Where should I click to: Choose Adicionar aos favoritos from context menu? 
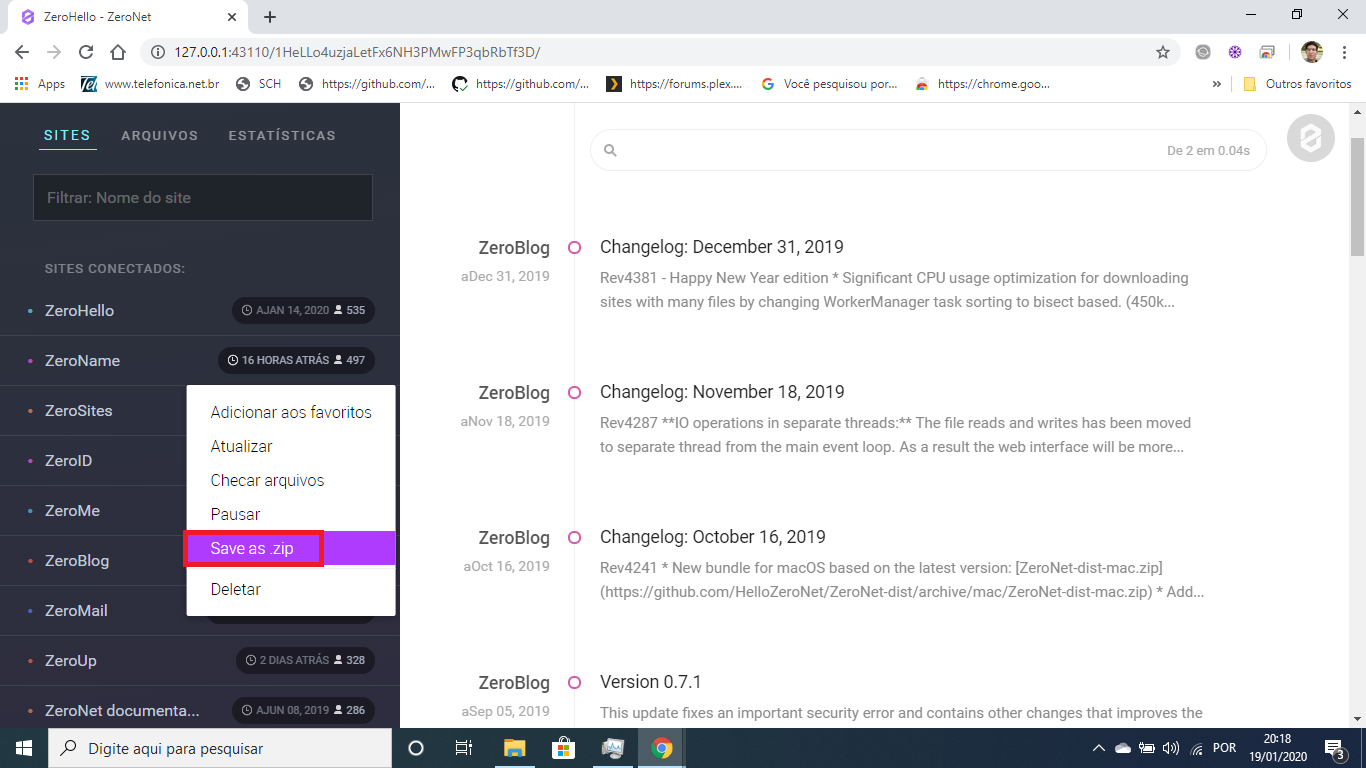291,412
